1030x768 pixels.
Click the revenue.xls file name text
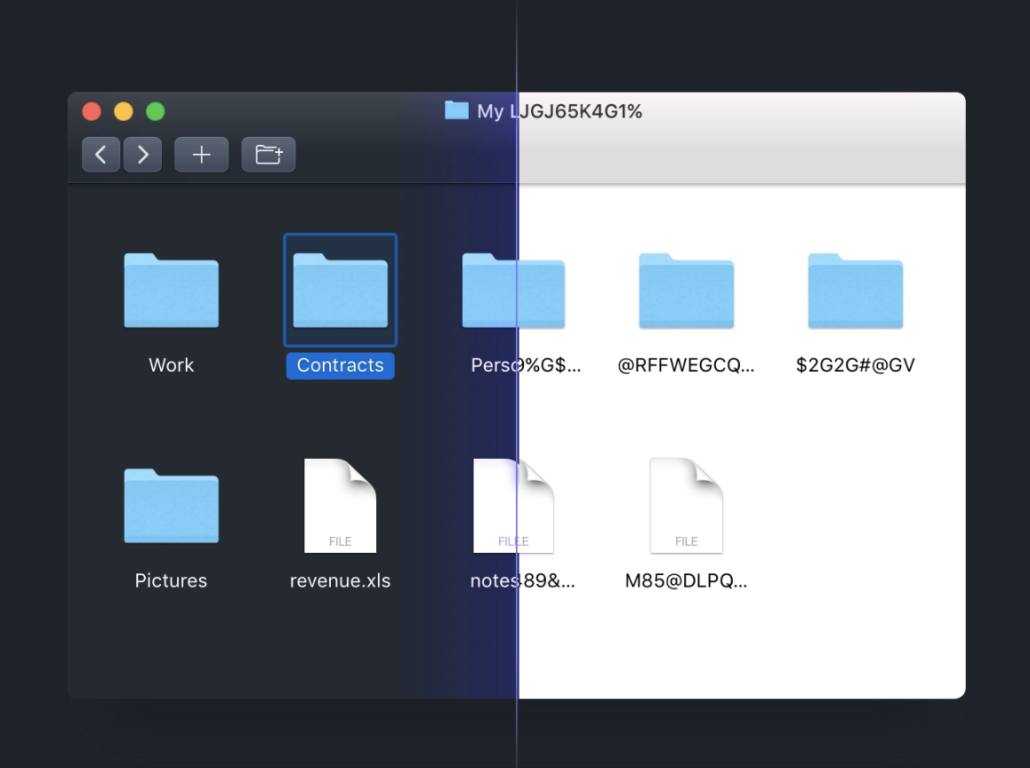pyautogui.click(x=340, y=581)
